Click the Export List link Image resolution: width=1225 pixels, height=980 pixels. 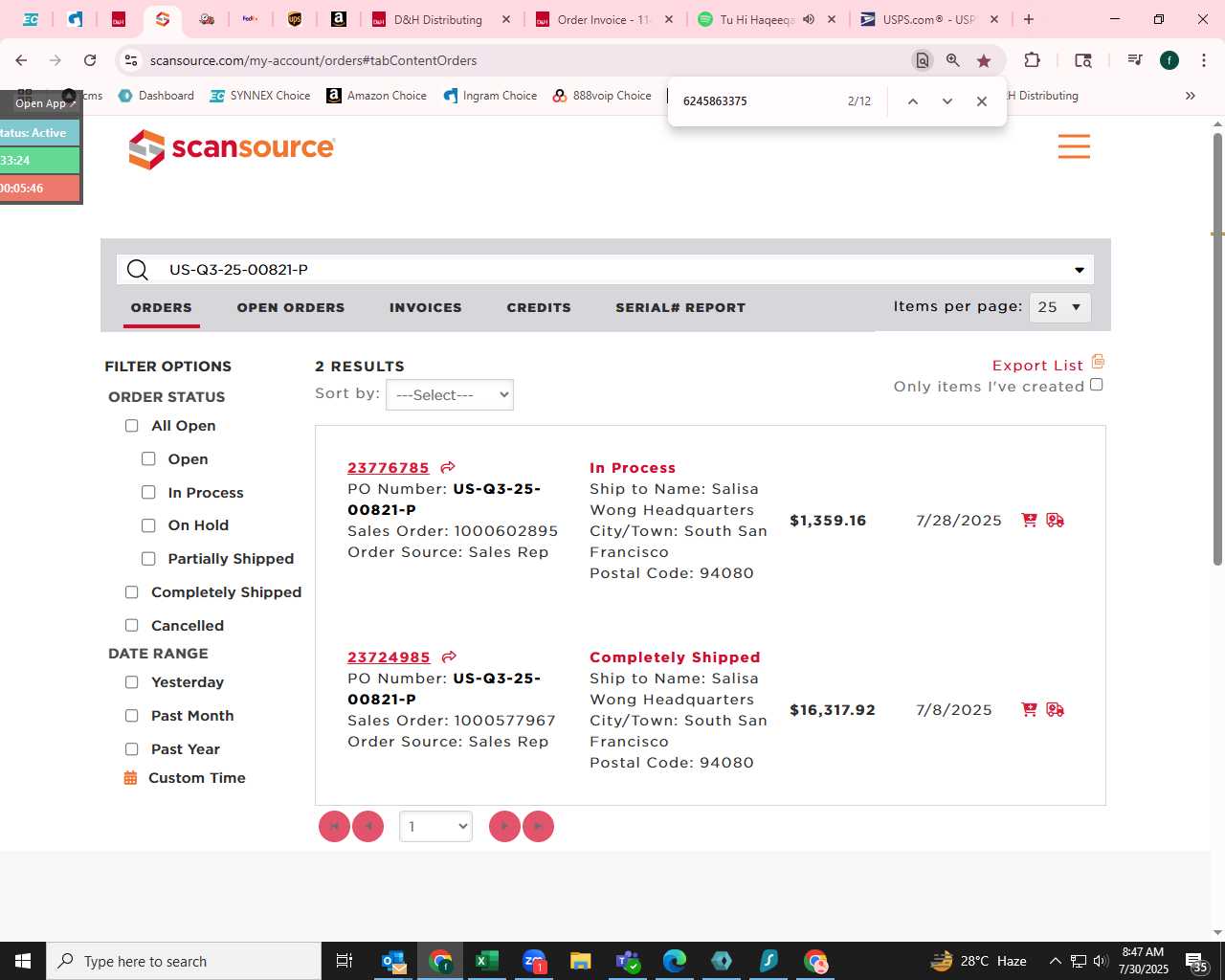pyautogui.click(x=1037, y=366)
